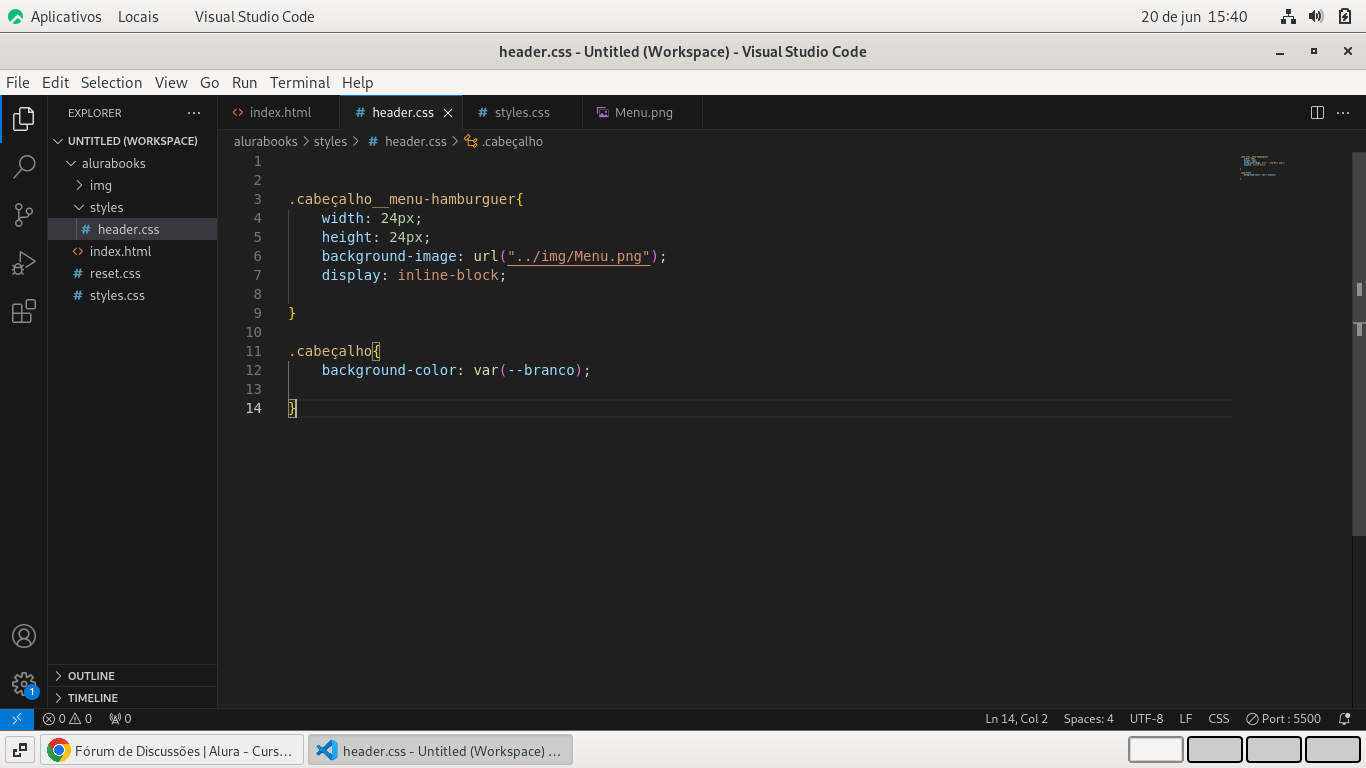Expand the img folder
The height and width of the screenshot is (768, 1366).
[x=132, y=185]
